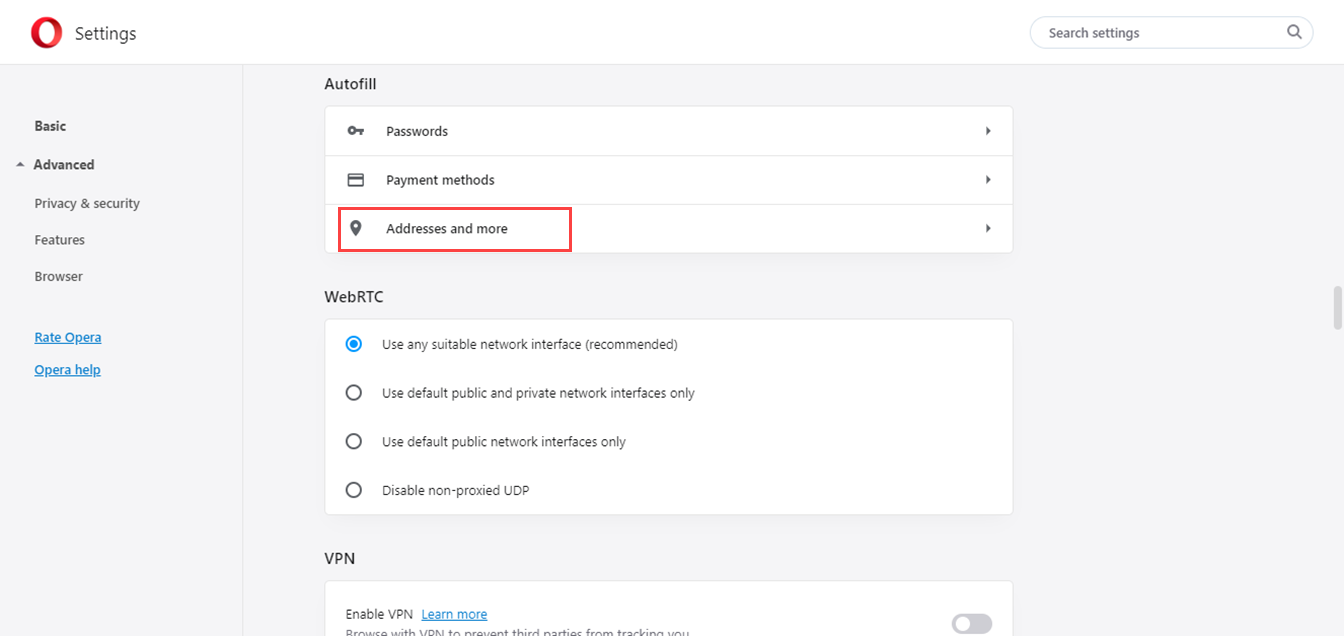The image size is (1344, 636).
Task: Select default public network interfaces only
Action: [353, 441]
